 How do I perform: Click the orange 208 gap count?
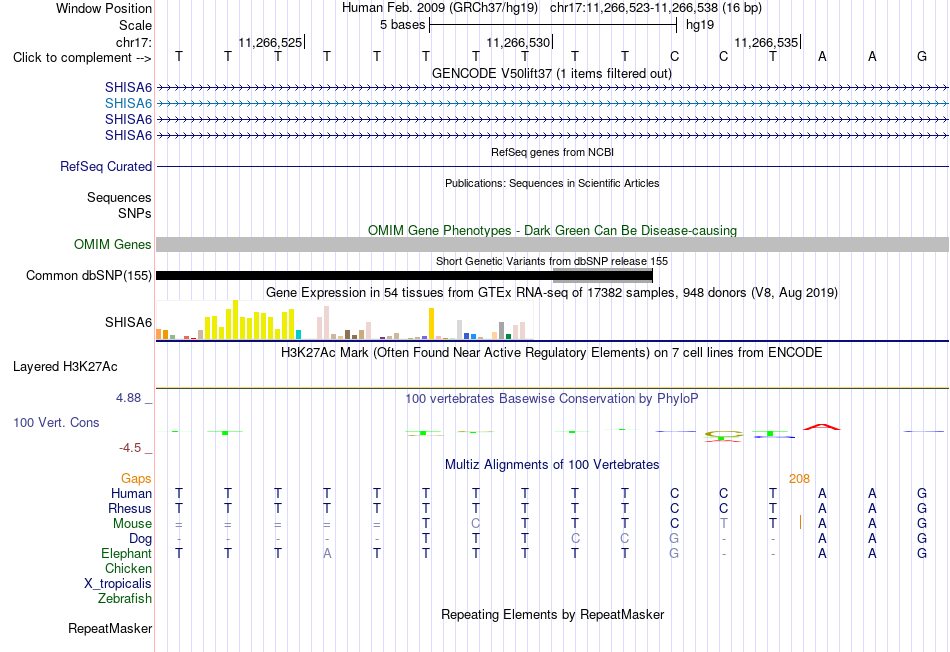click(799, 479)
